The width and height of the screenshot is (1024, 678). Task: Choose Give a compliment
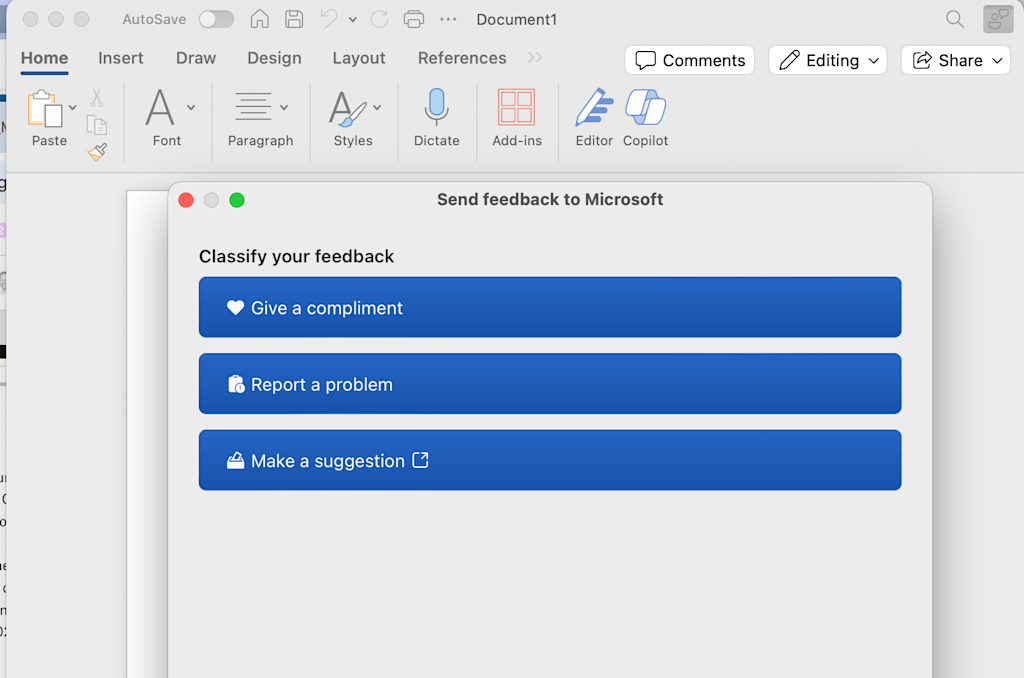[550, 307]
